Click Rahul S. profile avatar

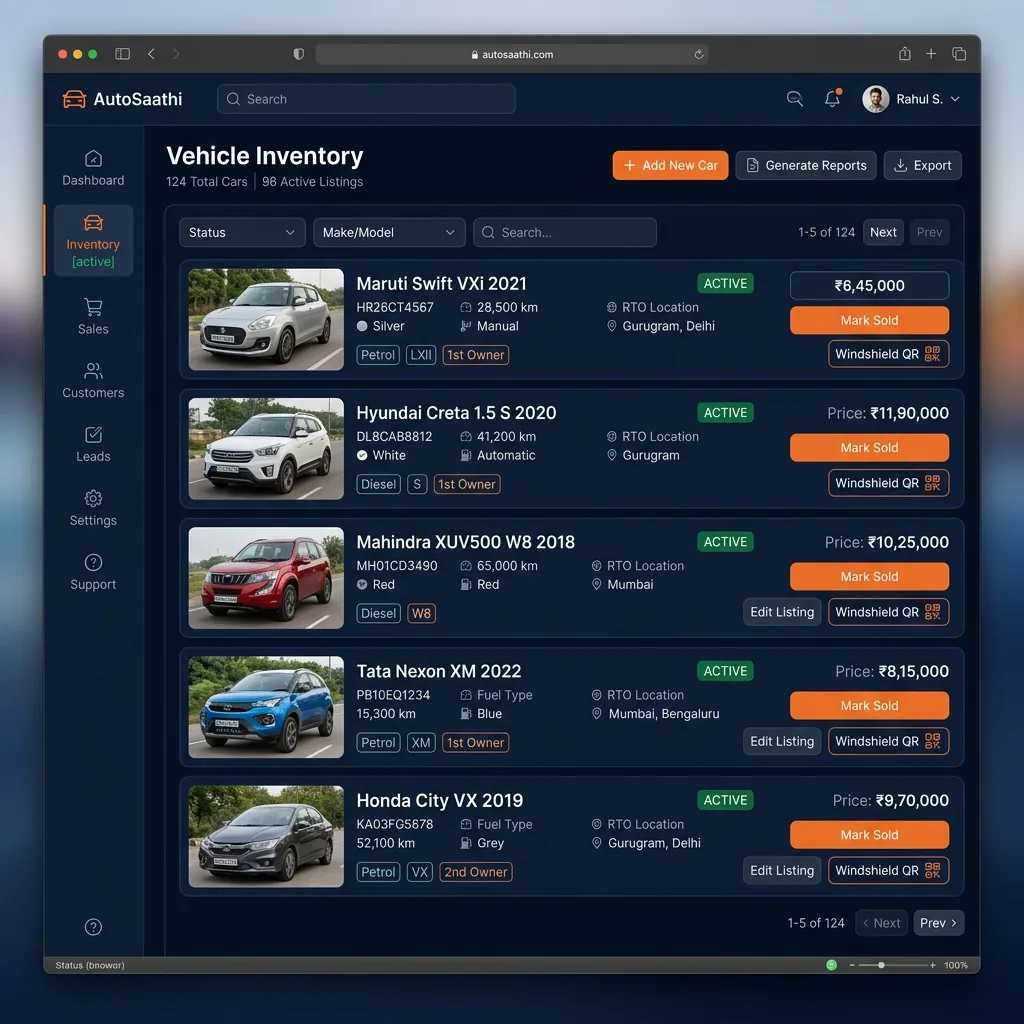pos(876,99)
